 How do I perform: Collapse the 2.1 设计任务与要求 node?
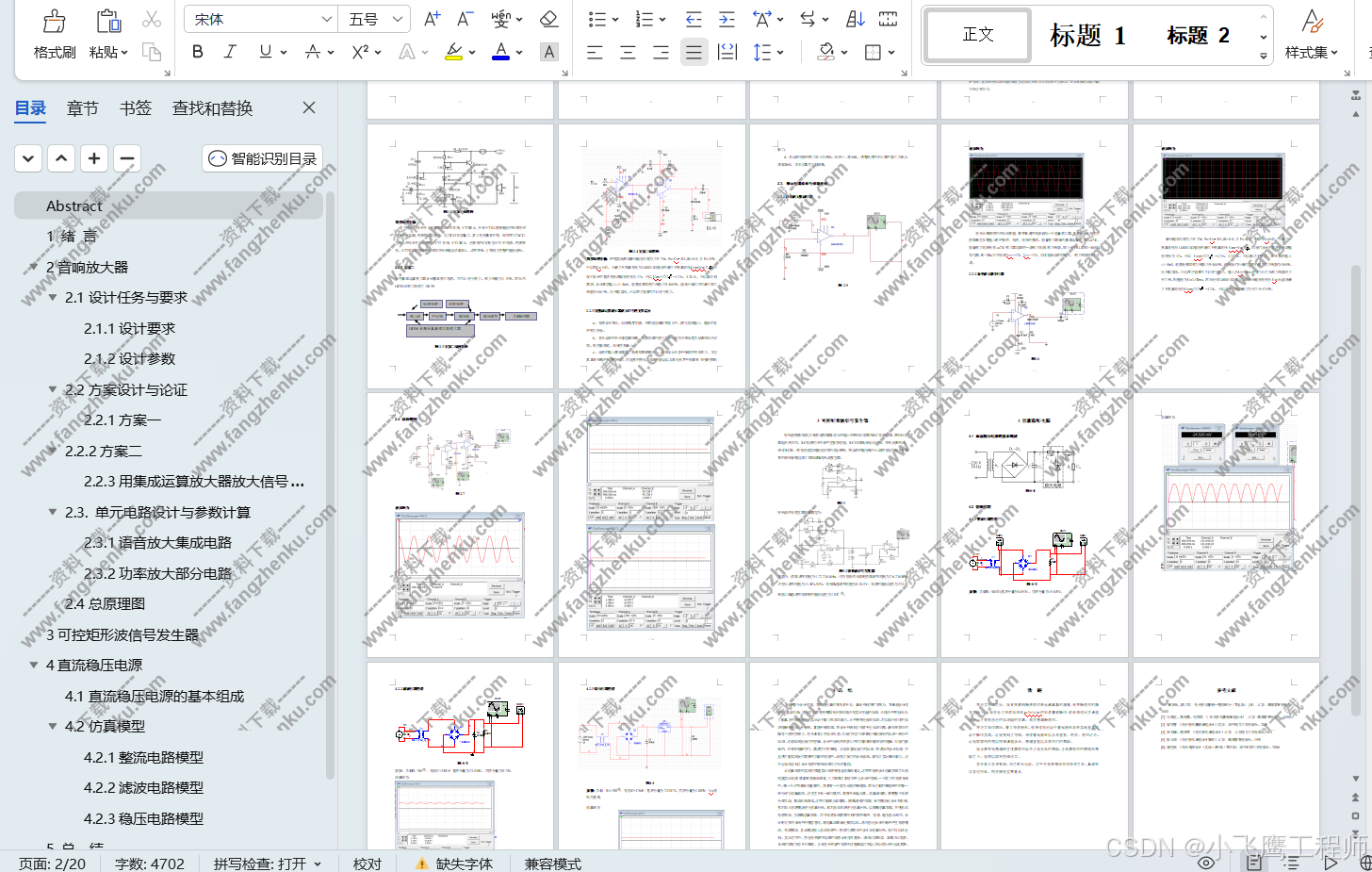click(53, 298)
